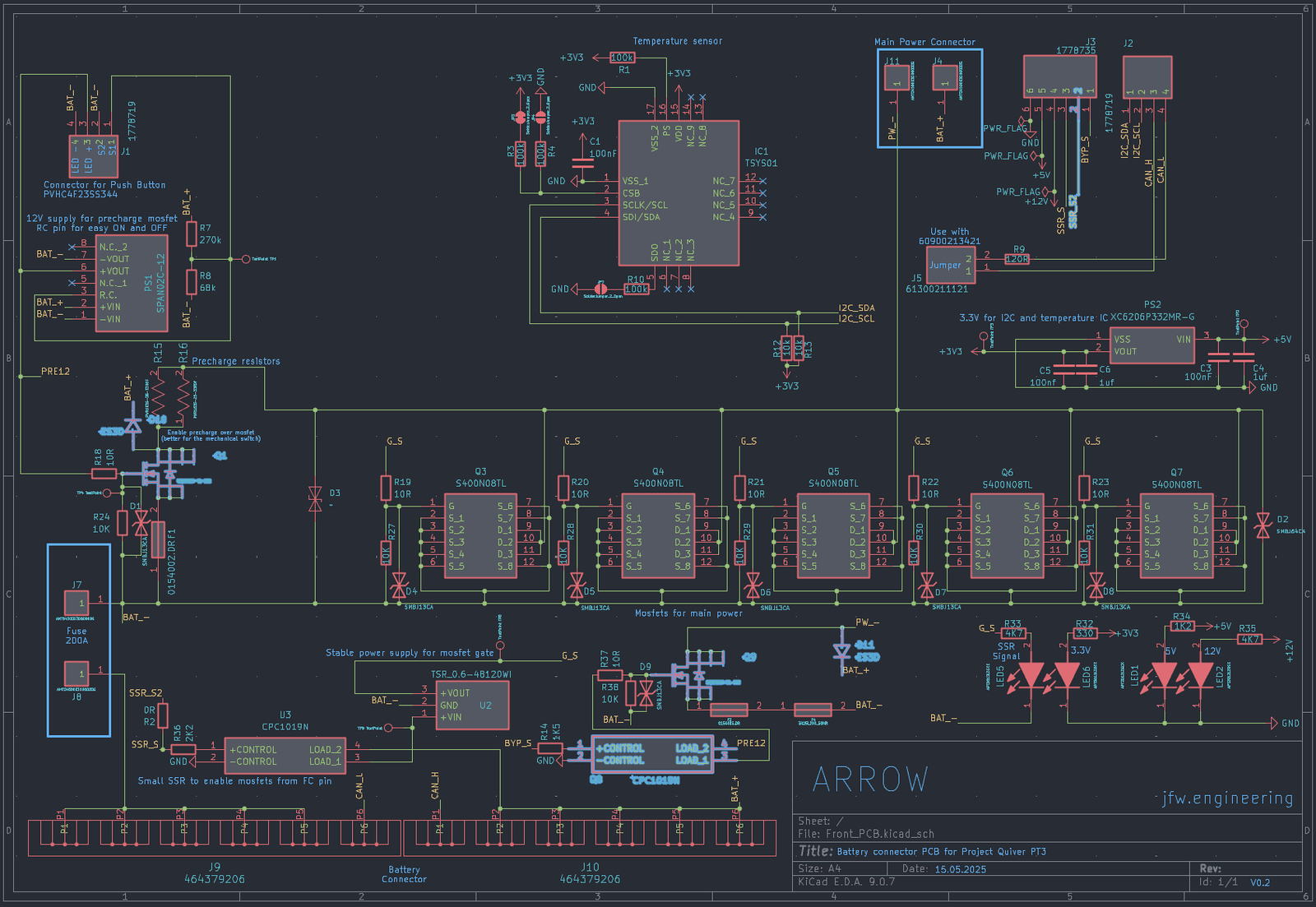Select MOSFET Q5 S400N08TL symbol

tap(833, 536)
